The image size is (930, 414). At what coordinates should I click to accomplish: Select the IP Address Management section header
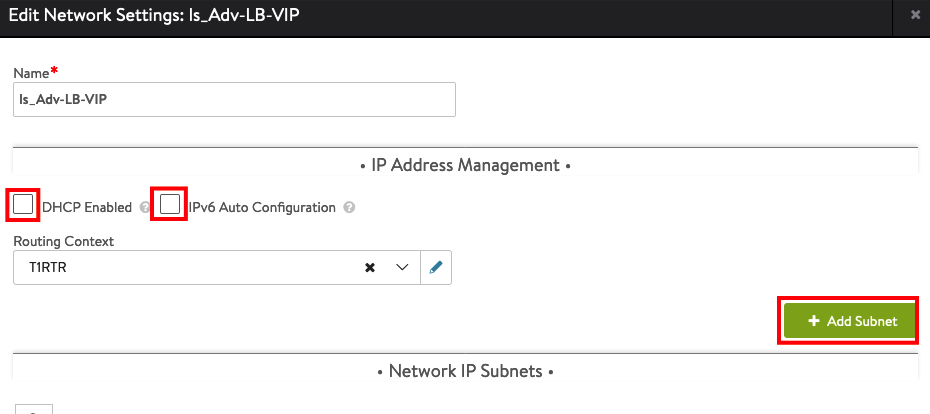click(465, 165)
